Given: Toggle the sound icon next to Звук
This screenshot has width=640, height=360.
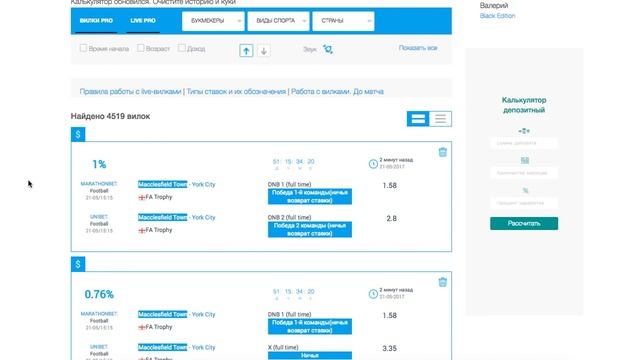Looking at the screenshot, I should [328, 49].
